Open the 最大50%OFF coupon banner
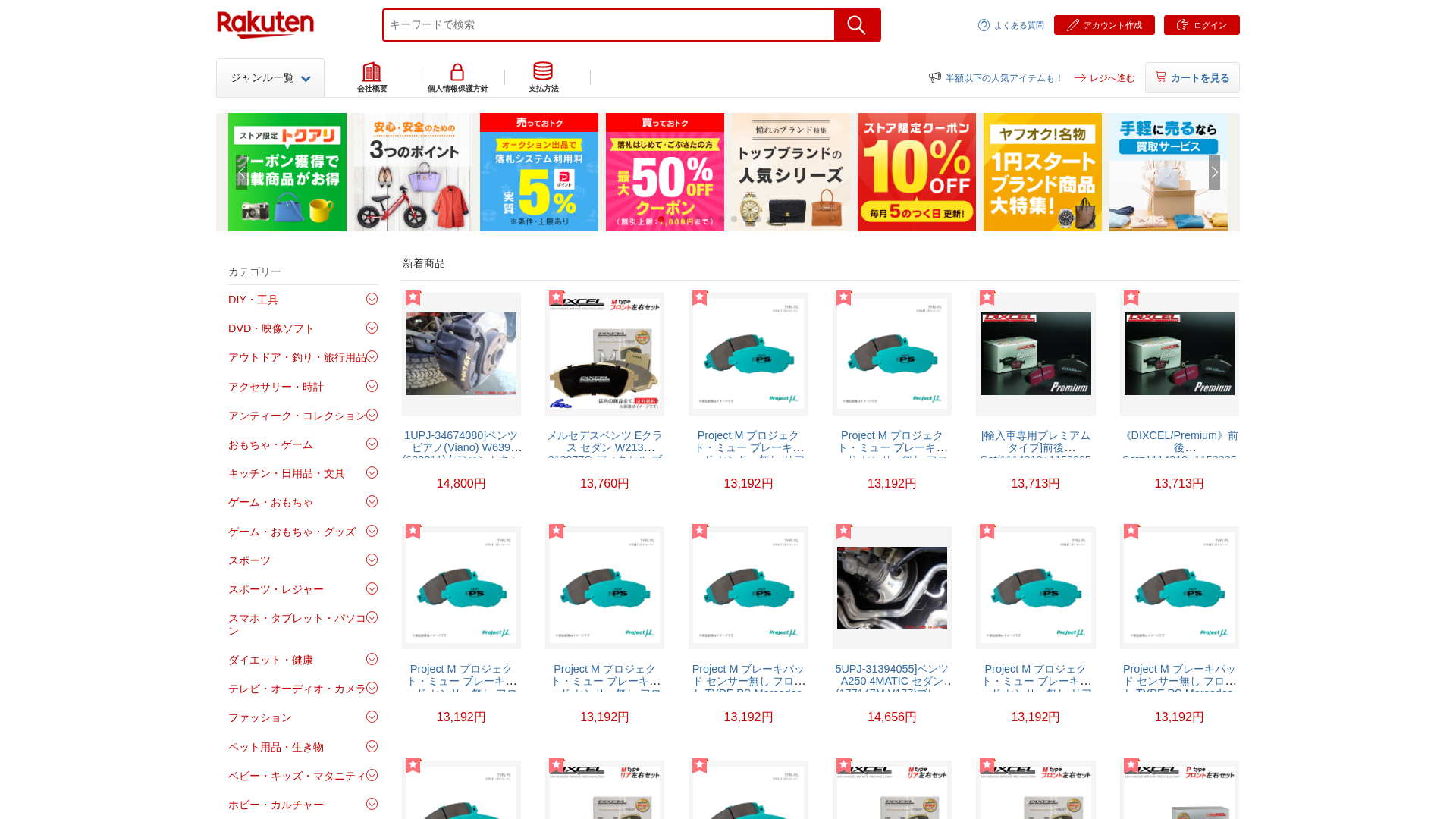 tap(665, 172)
